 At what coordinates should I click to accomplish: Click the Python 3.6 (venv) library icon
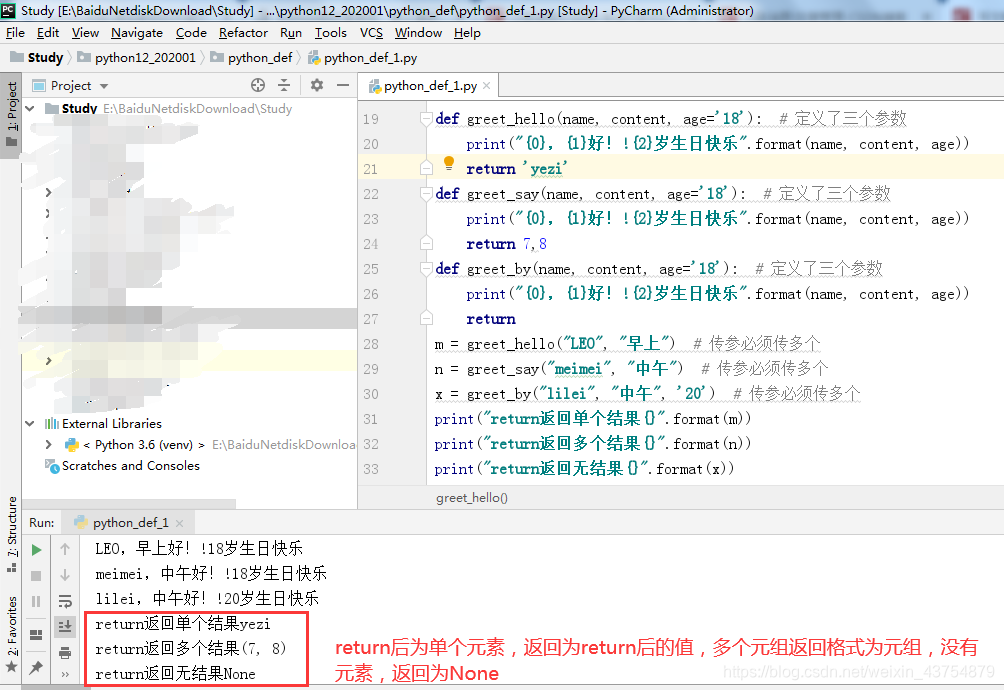pyautogui.click(x=72, y=445)
